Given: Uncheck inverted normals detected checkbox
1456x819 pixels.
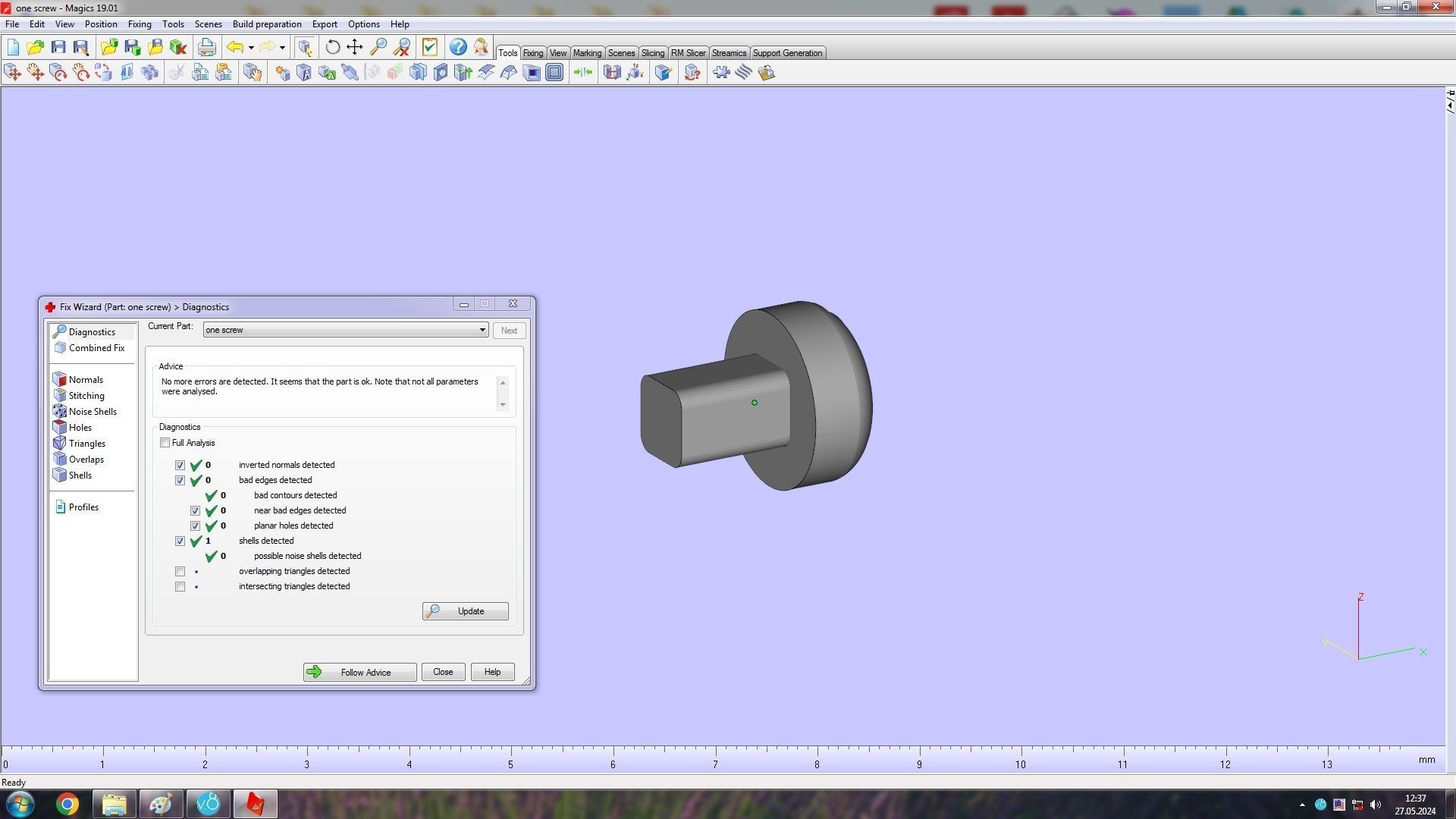Looking at the screenshot, I should 180,465.
